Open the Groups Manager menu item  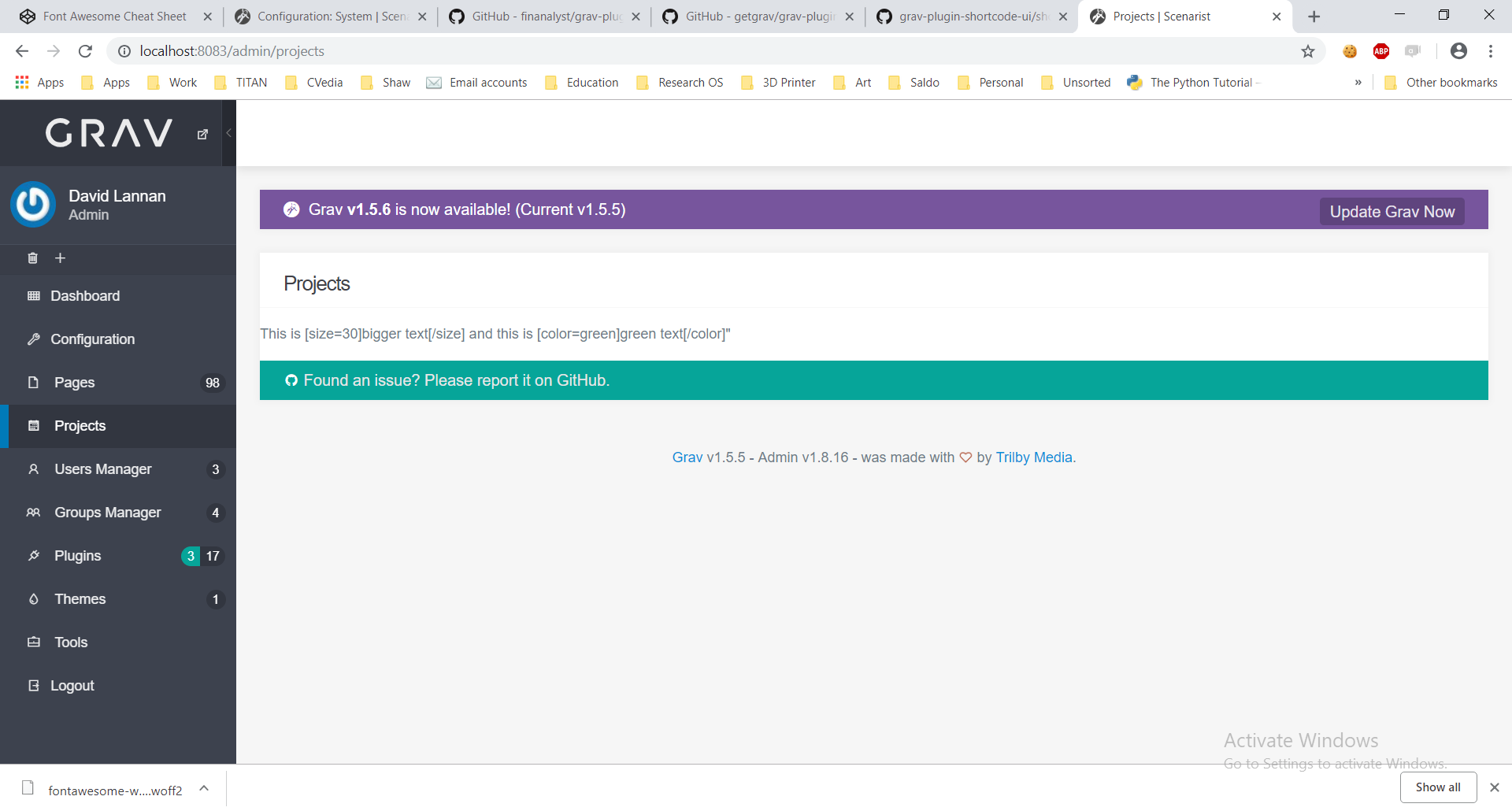click(118, 513)
